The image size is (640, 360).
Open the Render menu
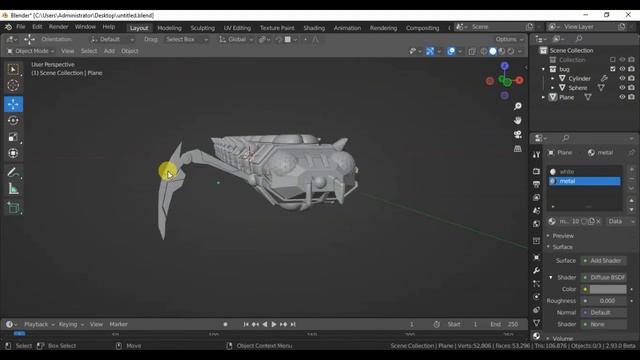point(58,27)
